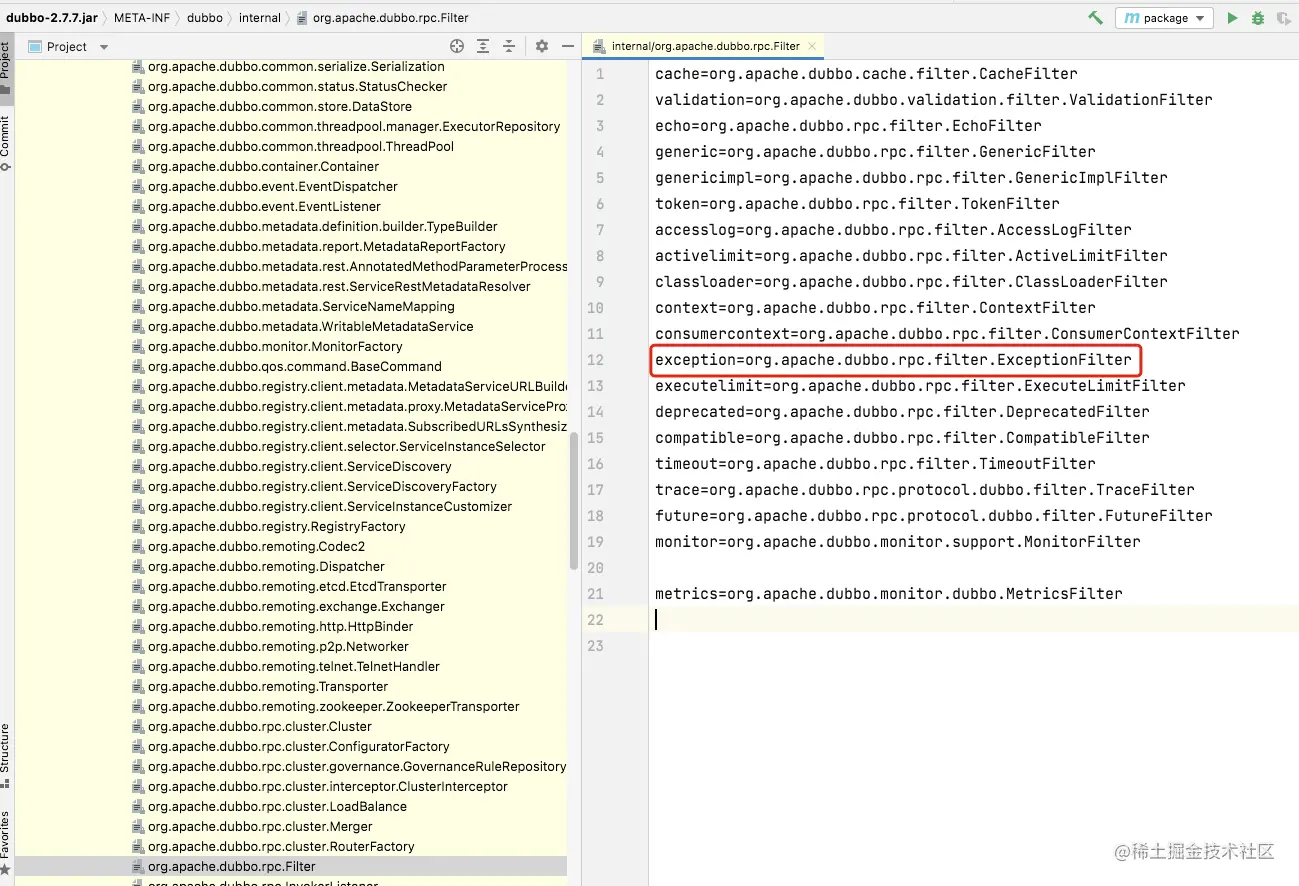Viewport: 1299px width, 886px height.
Task: Select org.apache.dubbo.common.store.DataStore file
Action: point(279,106)
